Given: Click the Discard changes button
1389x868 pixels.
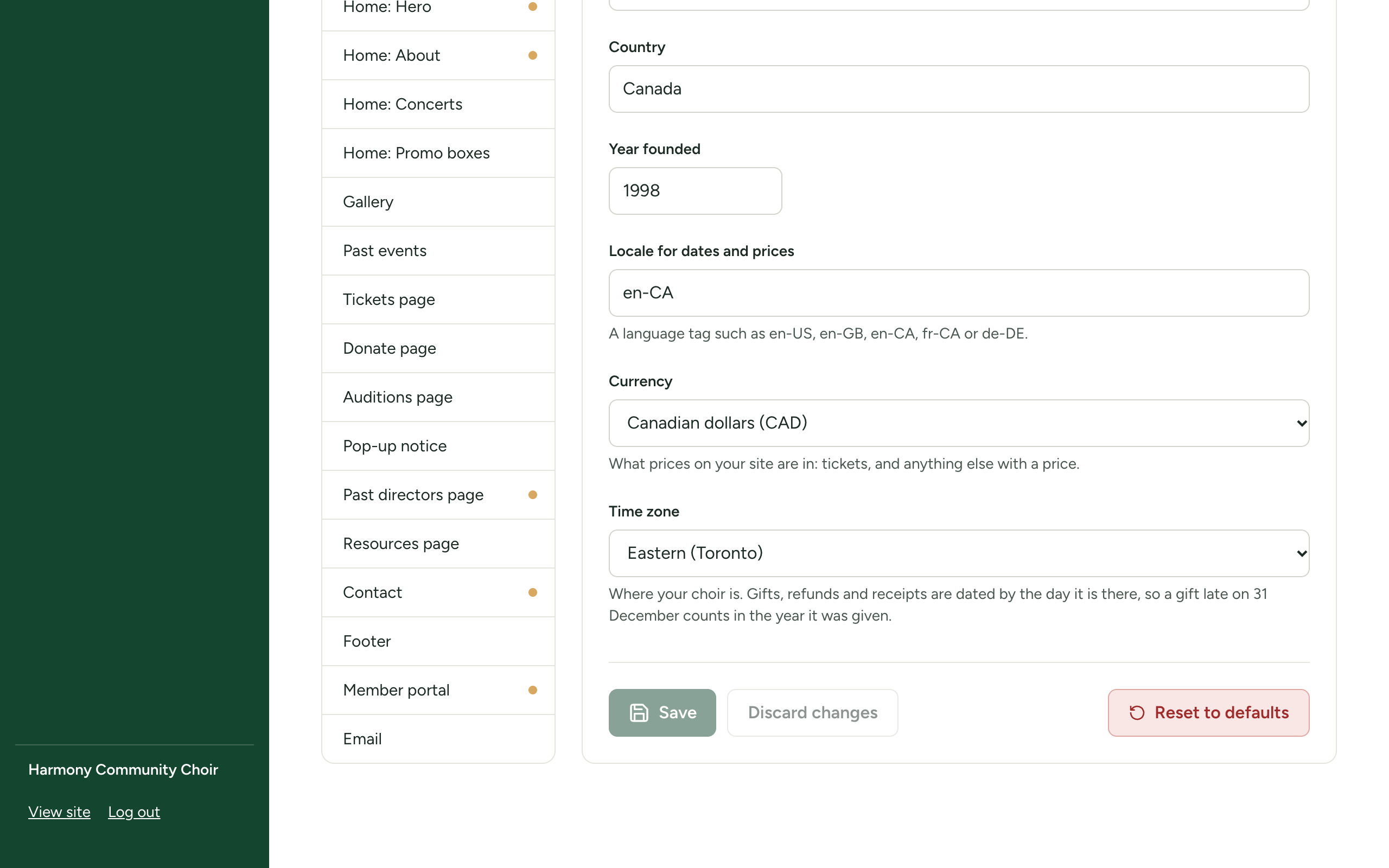Looking at the screenshot, I should tap(812, 712).
